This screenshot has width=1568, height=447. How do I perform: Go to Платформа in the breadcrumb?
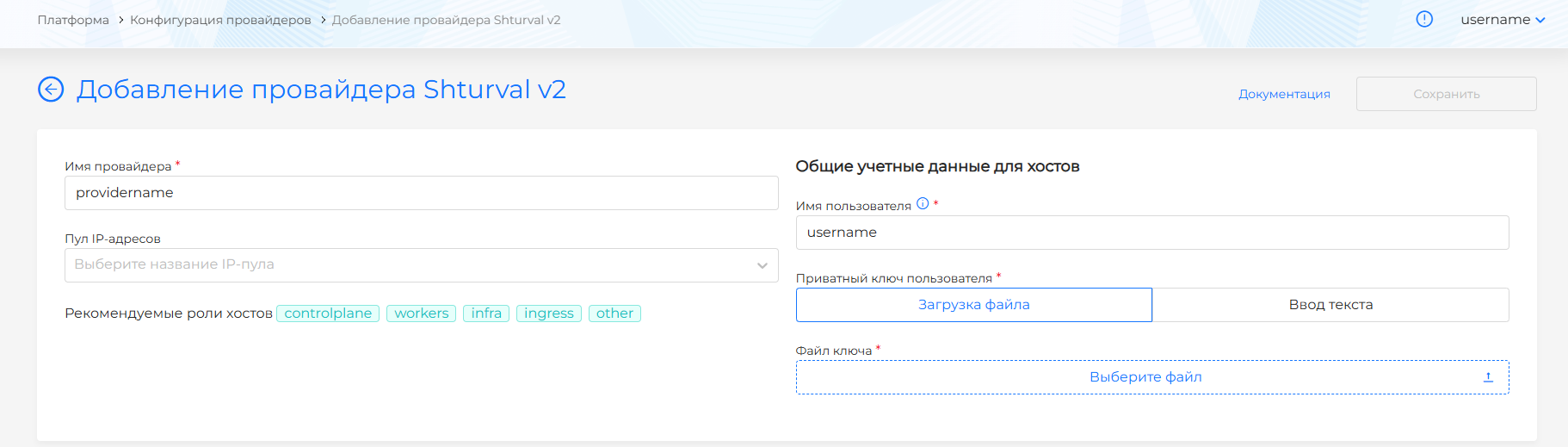tap(73, 20)
